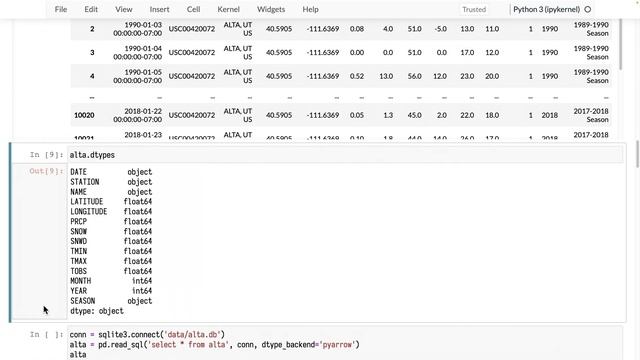Click 'data/alta.db' string in code

[192, 335]
